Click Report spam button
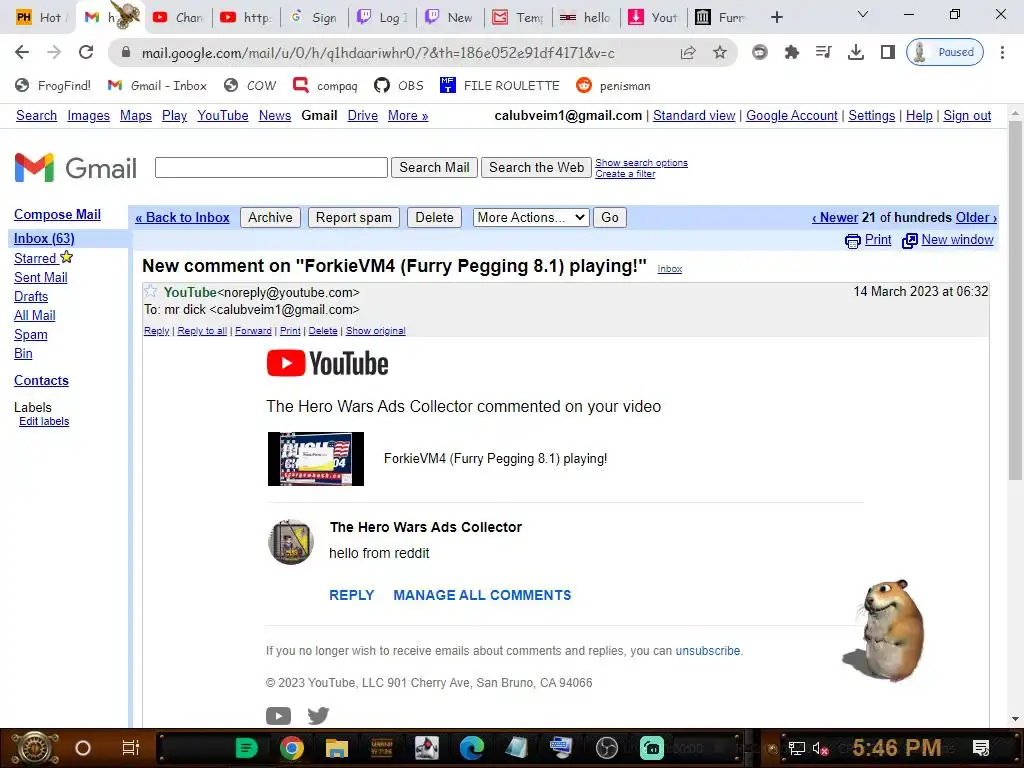This screenshot has width=1024, height=768. (353, 217)
